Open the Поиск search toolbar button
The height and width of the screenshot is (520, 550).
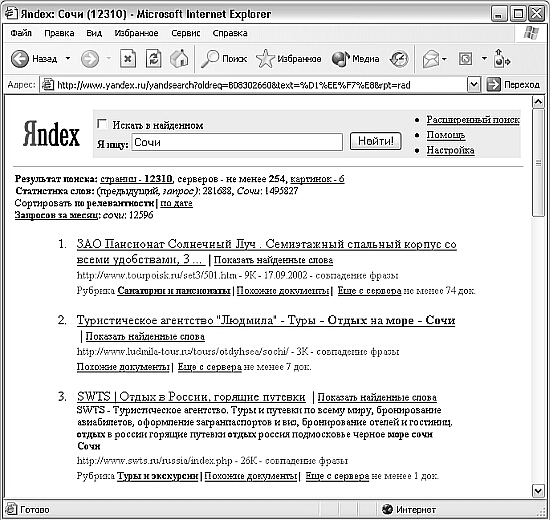coord(224,59)
